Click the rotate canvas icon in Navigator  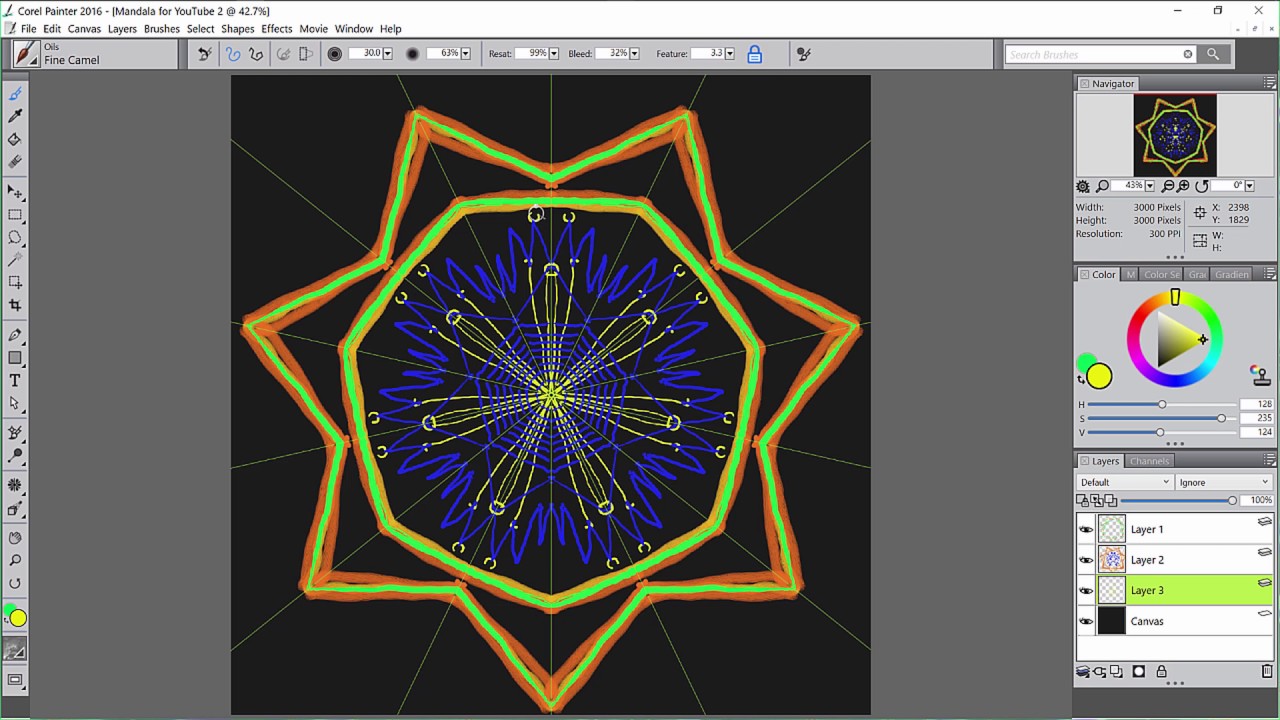1202,186
